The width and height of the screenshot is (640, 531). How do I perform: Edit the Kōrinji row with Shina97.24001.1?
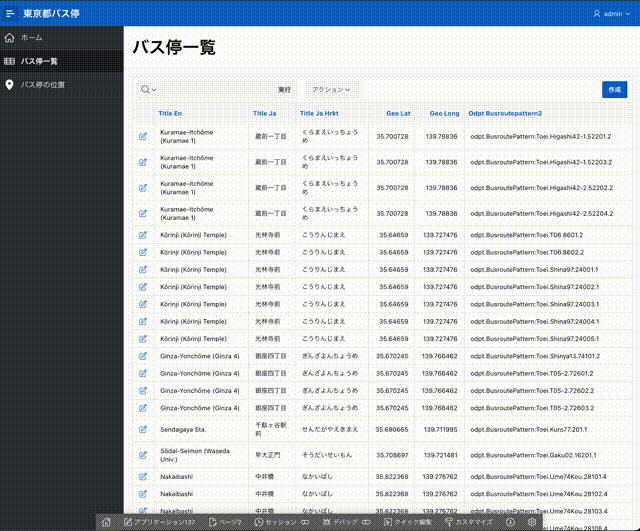click(143, 269)
